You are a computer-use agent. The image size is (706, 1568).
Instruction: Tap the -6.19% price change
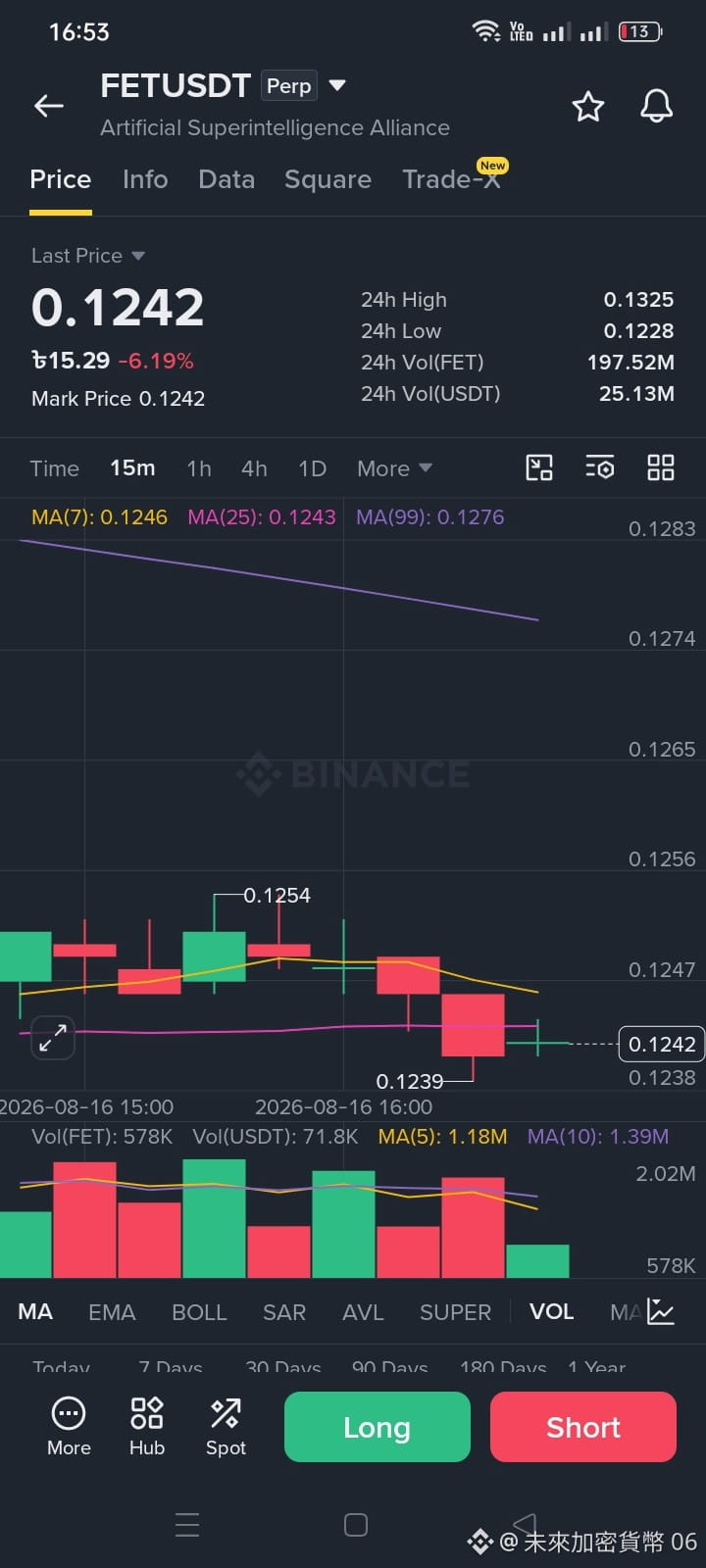[x=156, y=361]
